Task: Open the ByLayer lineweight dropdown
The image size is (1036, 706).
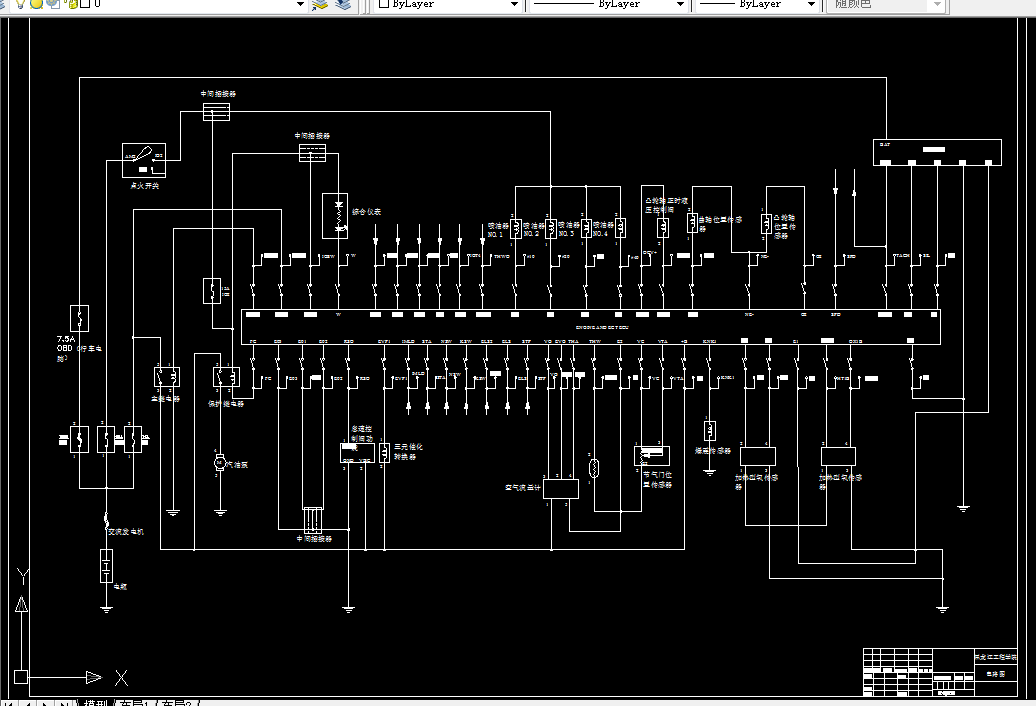Action: tap(811, 5)
